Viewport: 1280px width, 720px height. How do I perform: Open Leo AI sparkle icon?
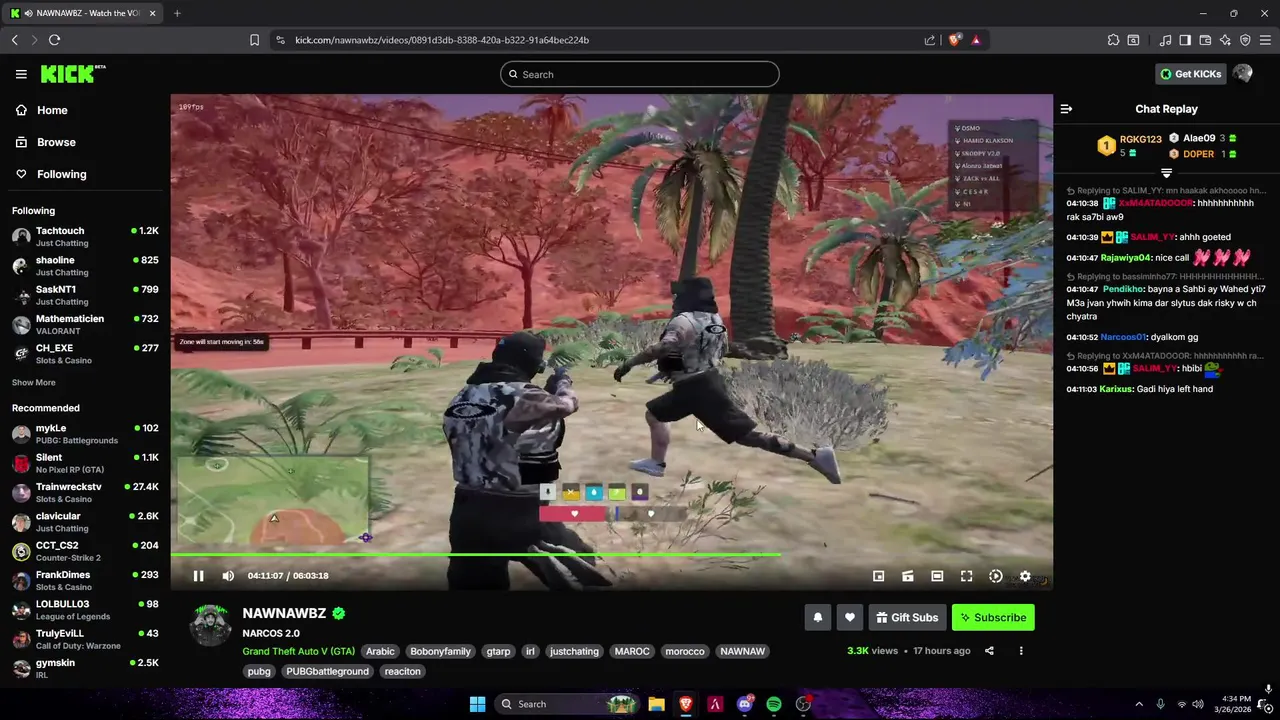[x=1225, y=40]
